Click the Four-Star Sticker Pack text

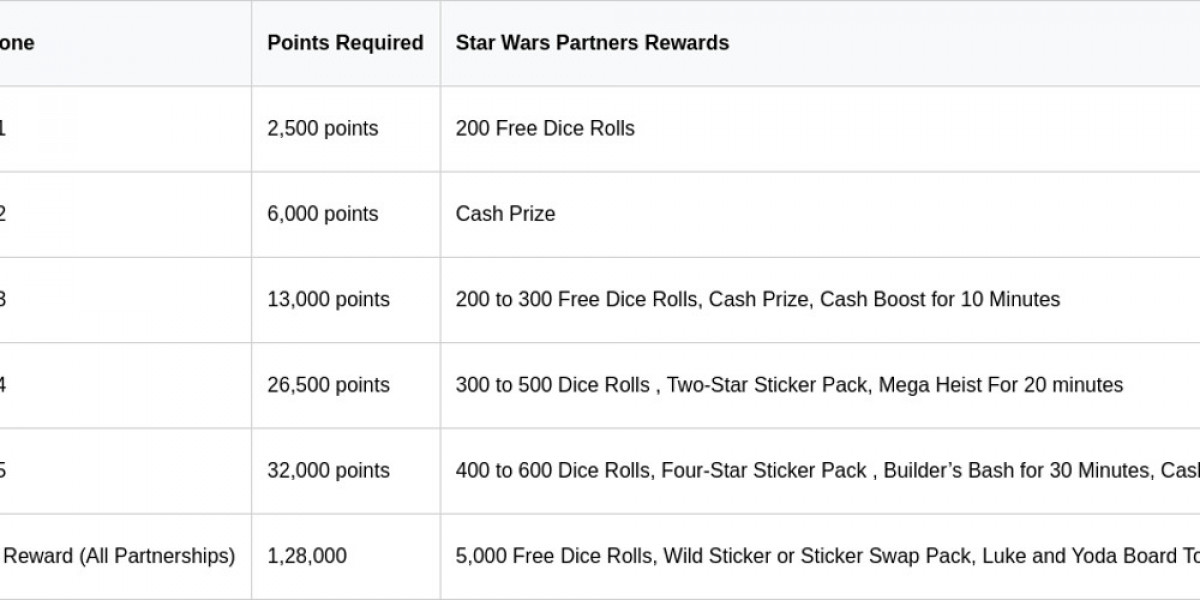pos(764,471)
